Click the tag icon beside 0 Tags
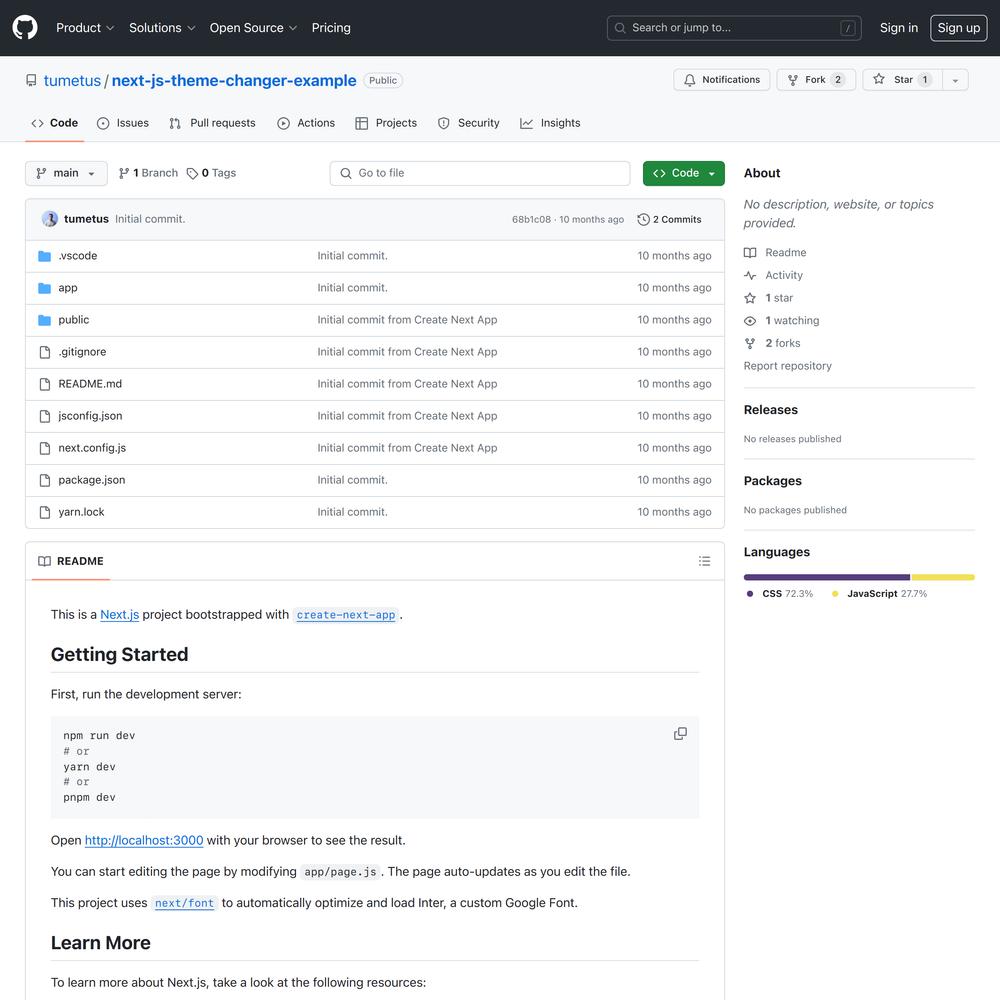 (192, 173)
